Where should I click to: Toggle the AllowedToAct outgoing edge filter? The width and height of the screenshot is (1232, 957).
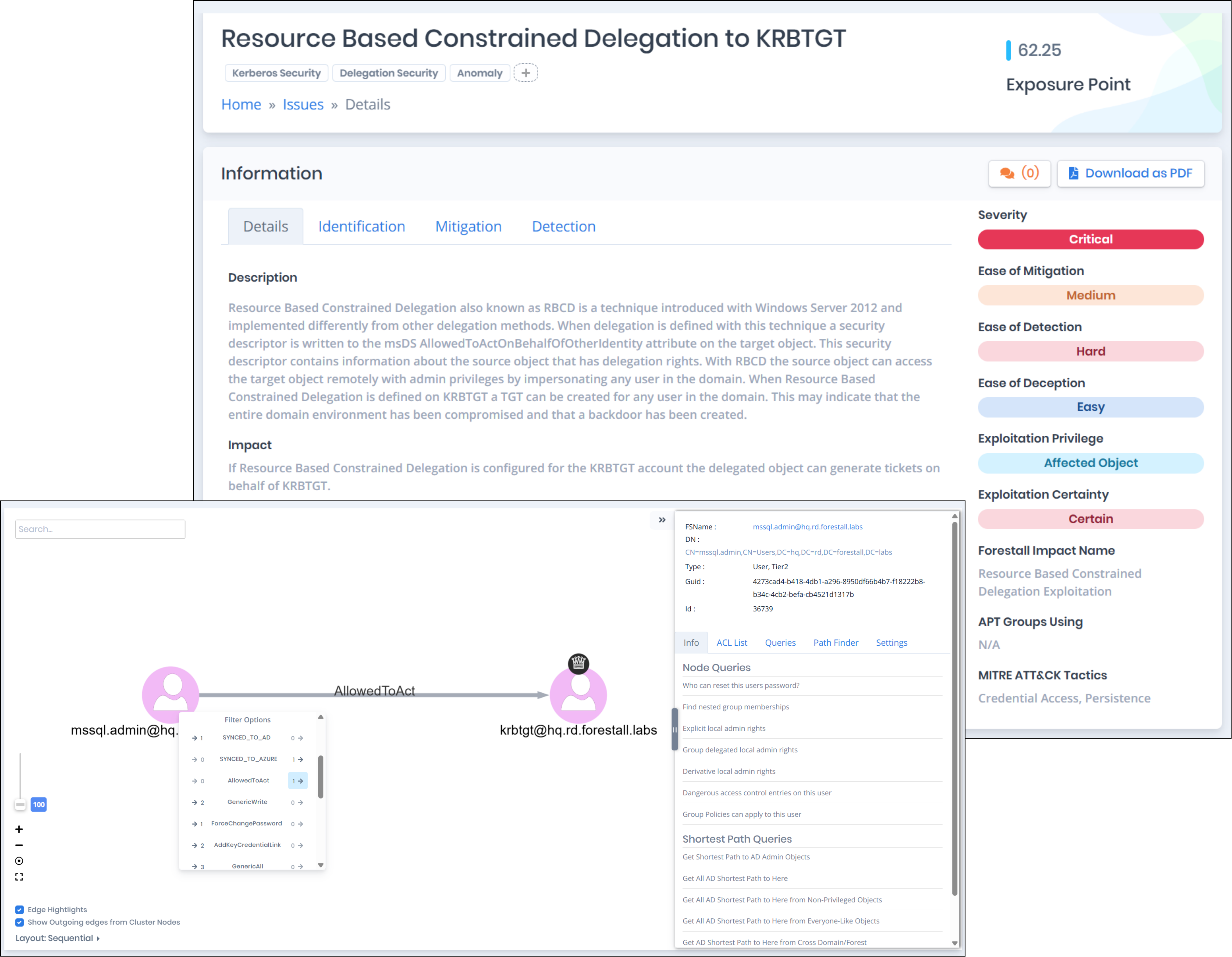click(297, 781)
